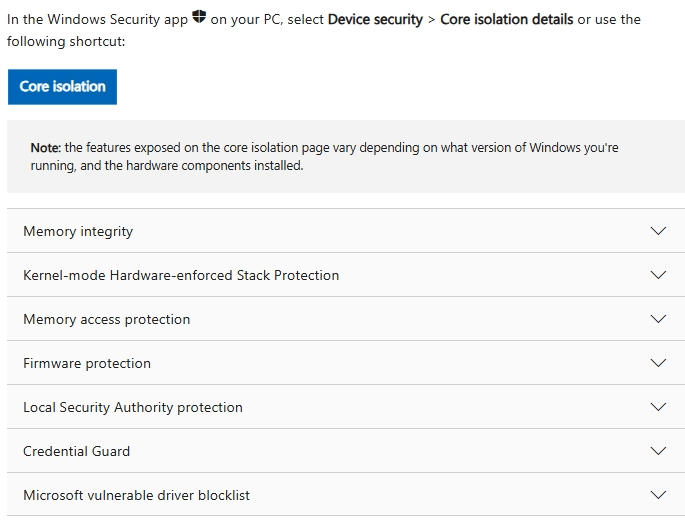The width and height of the screenshot is (685, 523).
Task: Expand the Memory integrity section title
Action: coord(78,231)
